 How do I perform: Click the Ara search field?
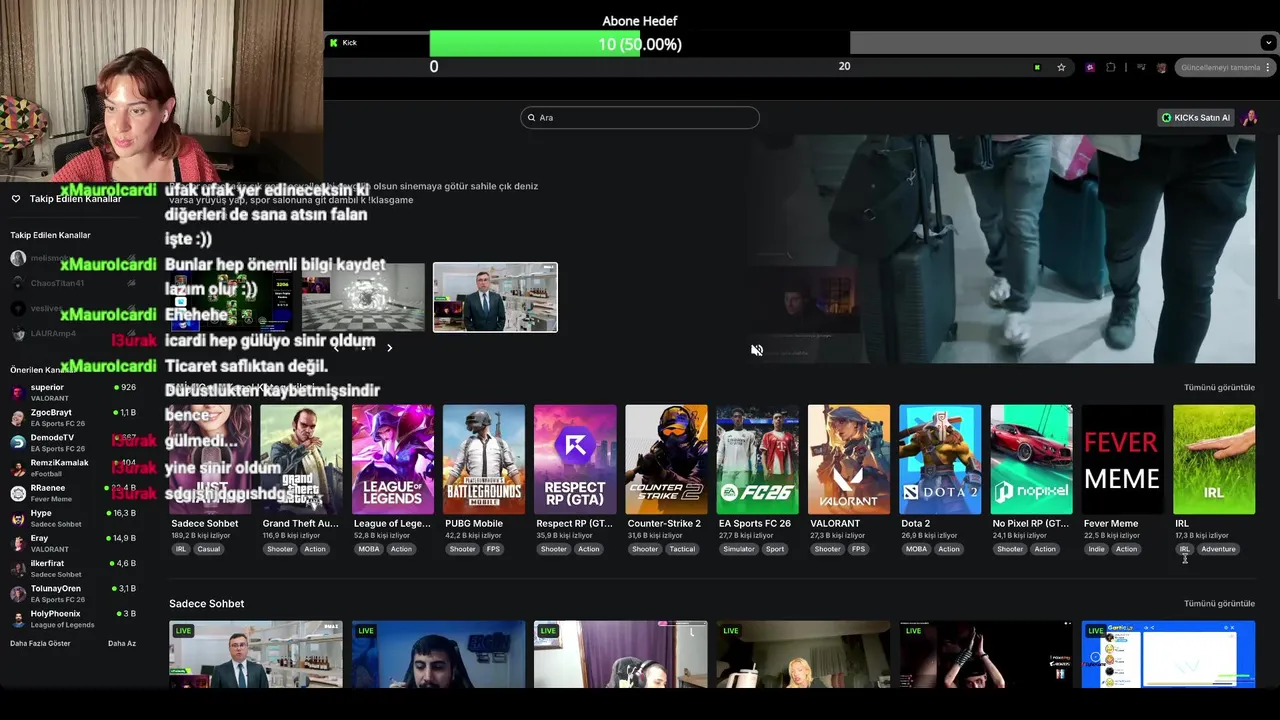pos(640,117)
